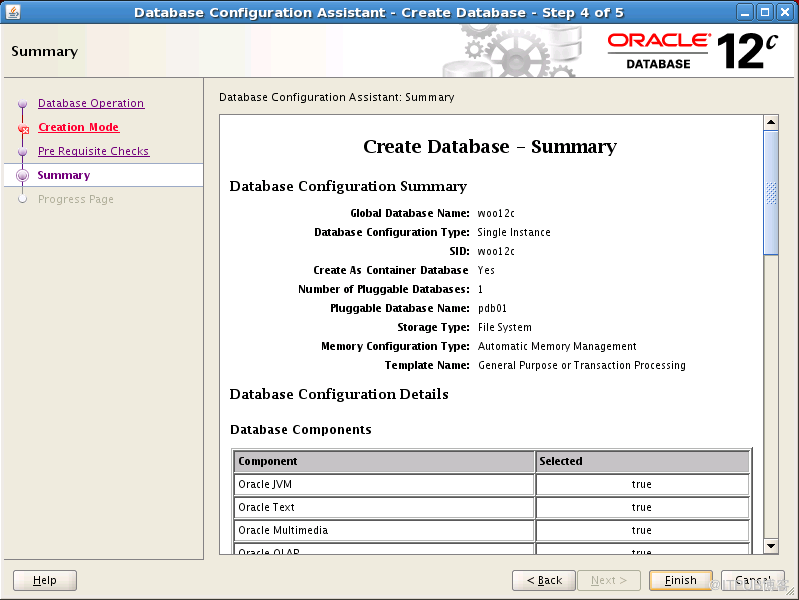The height and width of the screenshot is (600, 799).
Task: Click the Database Components heading
Action: [x=301, y=430]
